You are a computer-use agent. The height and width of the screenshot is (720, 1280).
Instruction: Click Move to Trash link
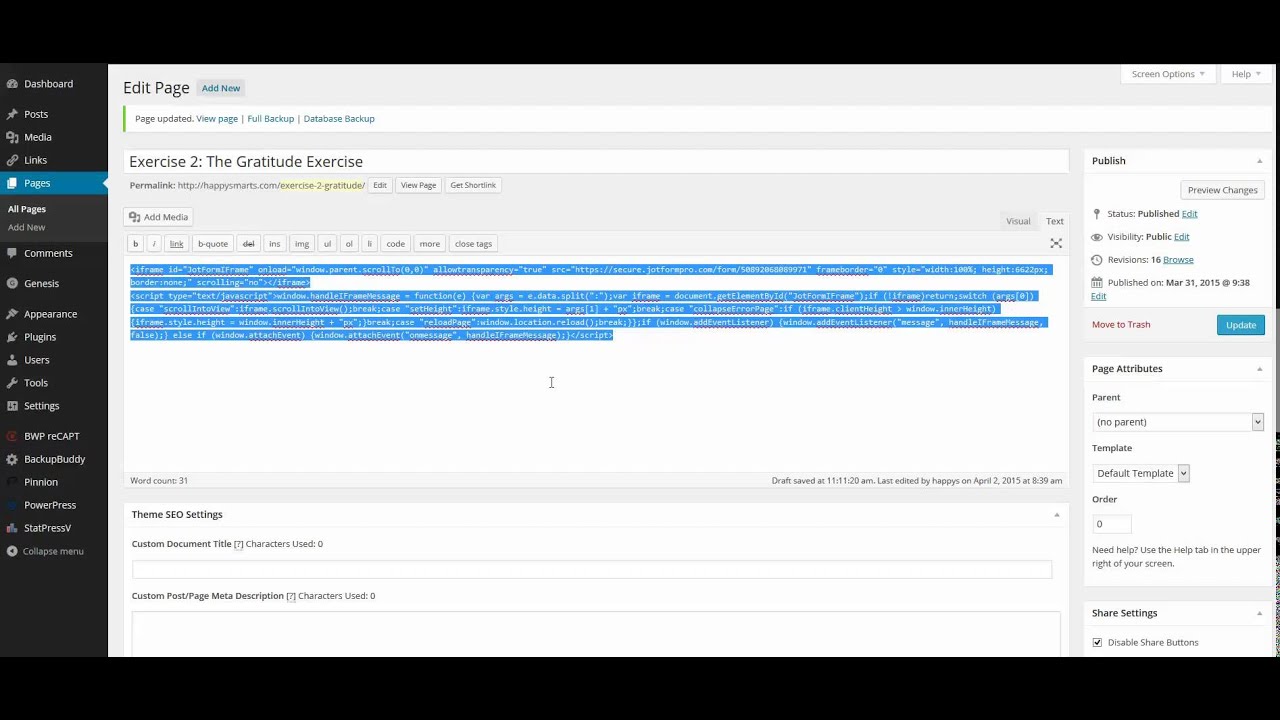coord(1121,325)
